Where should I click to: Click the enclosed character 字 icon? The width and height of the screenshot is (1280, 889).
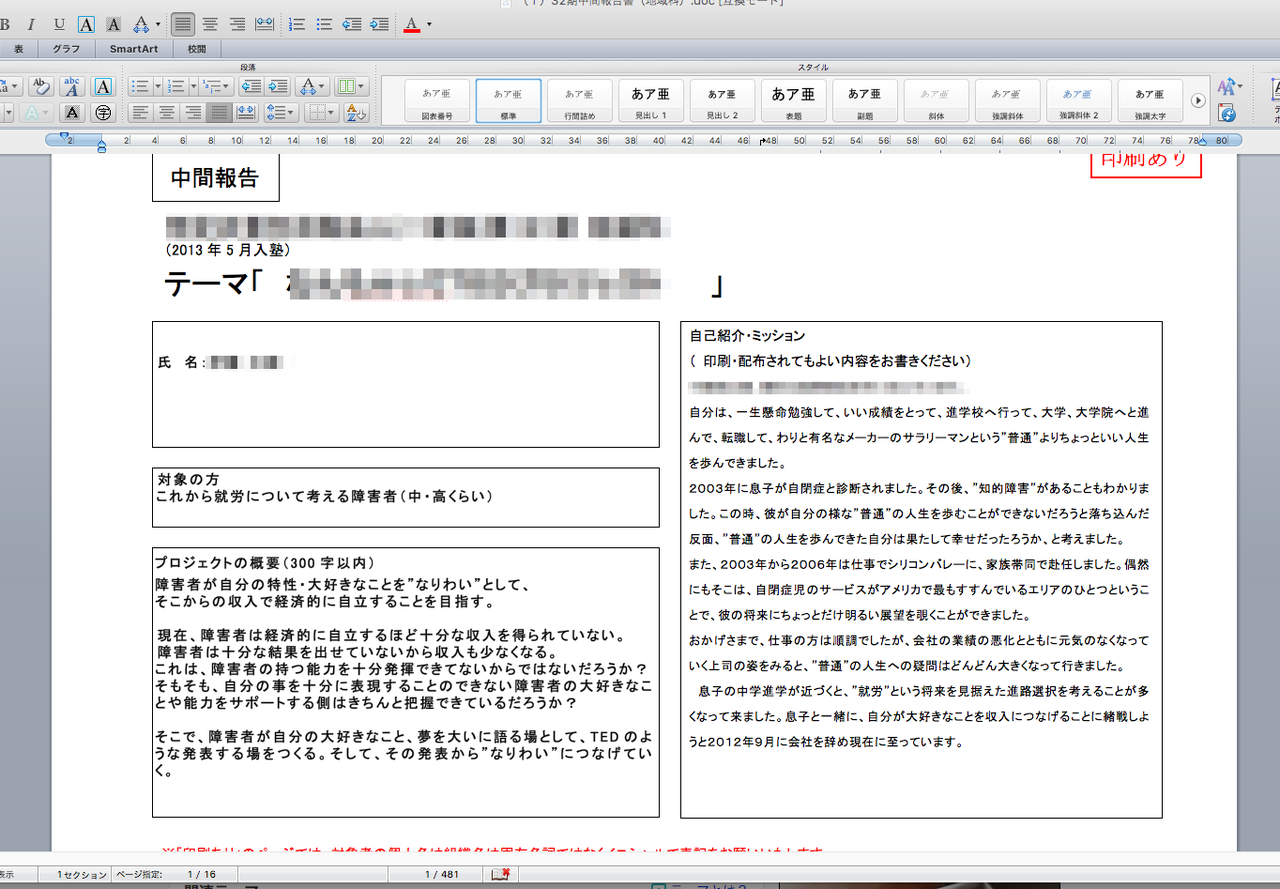[103, 113]
